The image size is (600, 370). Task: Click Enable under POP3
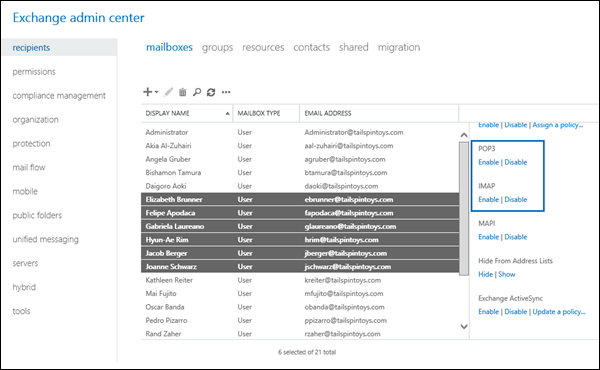[489, 162]
